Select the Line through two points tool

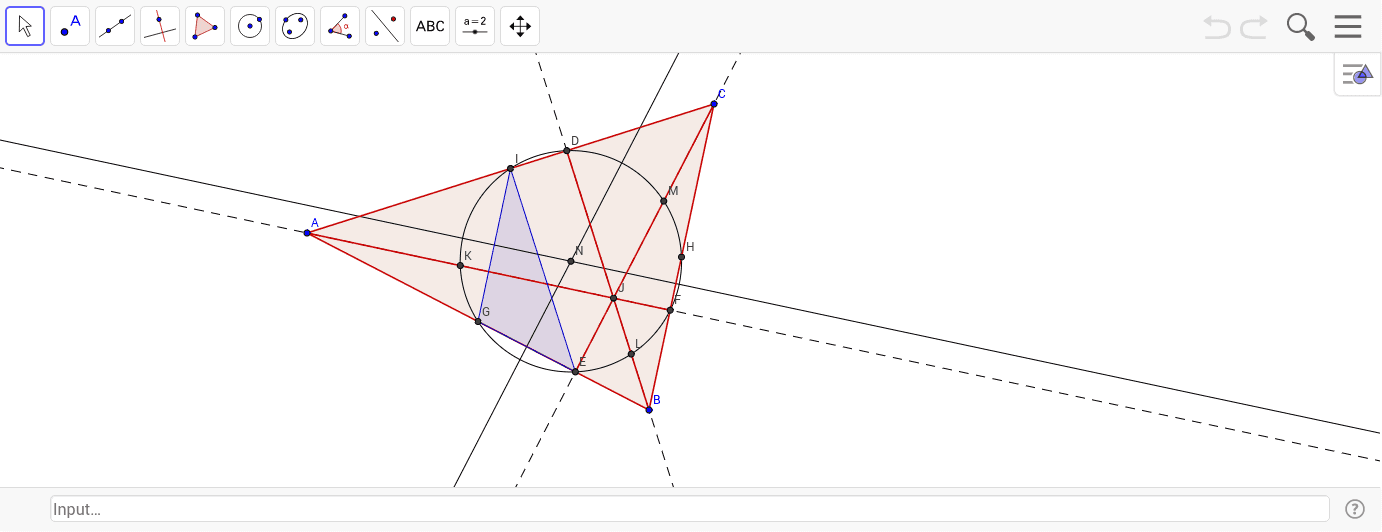pos(115,26)
